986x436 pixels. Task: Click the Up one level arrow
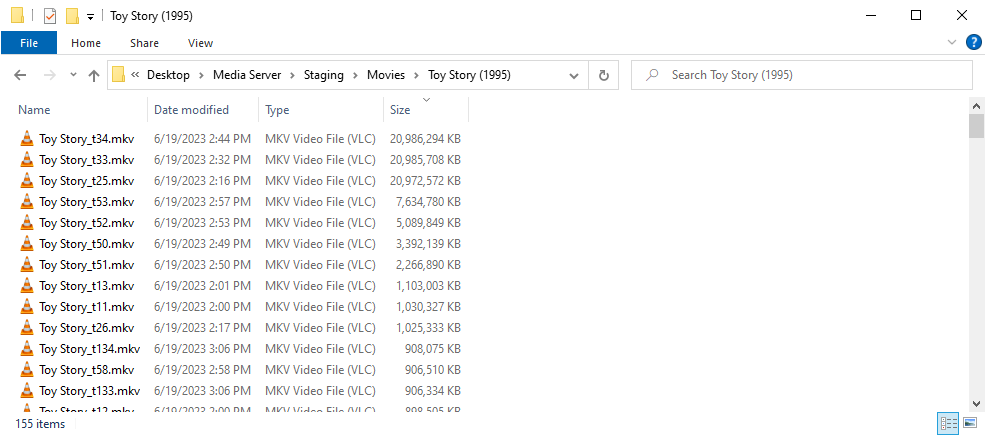(x=94, y=75)
